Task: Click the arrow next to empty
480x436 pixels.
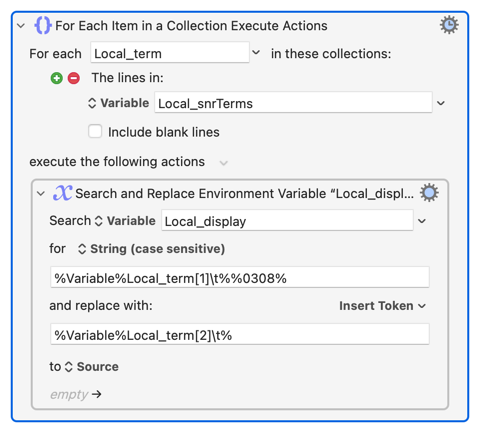Action: (x=97, y=394)
